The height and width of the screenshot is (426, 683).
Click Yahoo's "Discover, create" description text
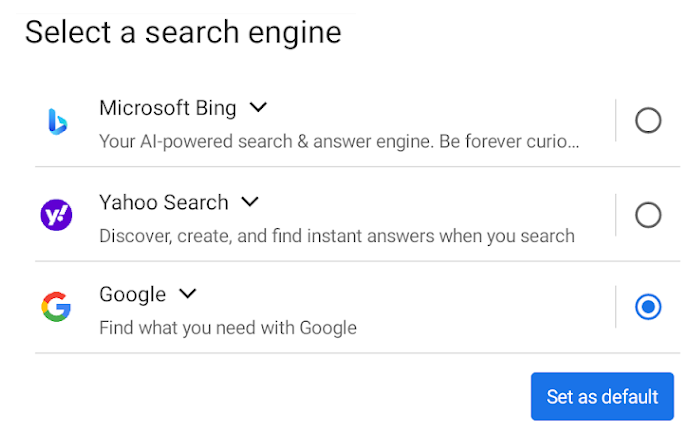336,236
